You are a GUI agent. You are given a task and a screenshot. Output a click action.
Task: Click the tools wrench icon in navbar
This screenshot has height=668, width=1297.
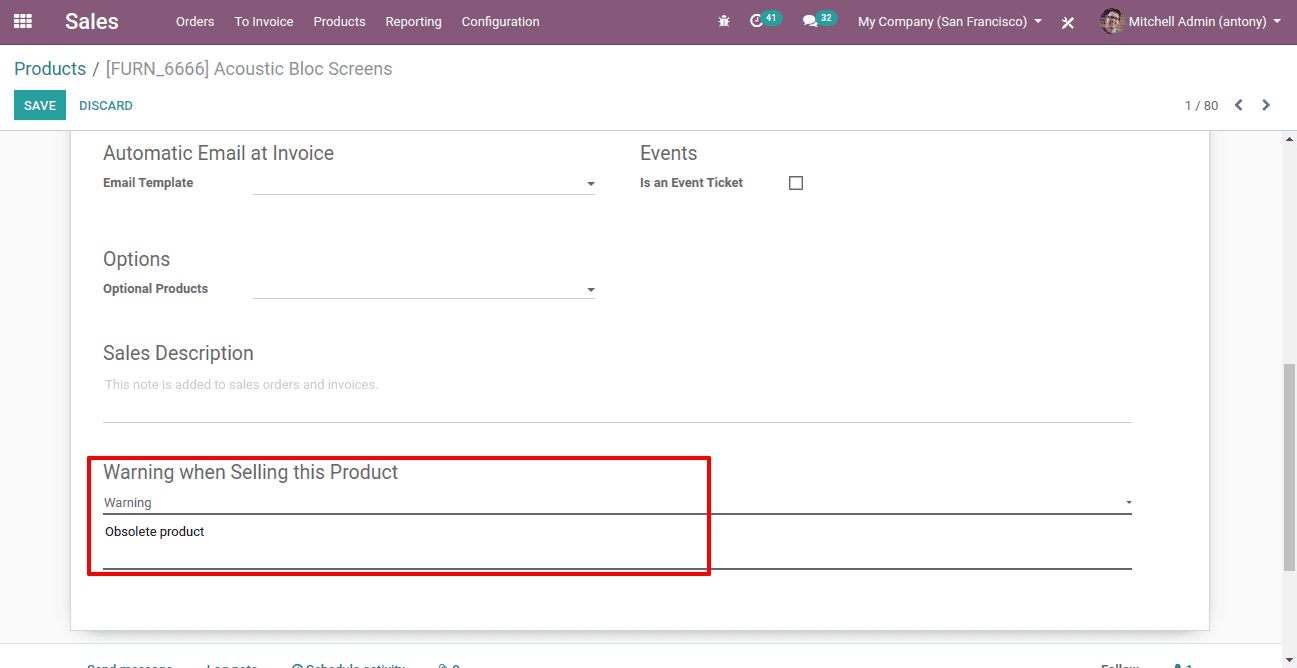point(1068,22)
